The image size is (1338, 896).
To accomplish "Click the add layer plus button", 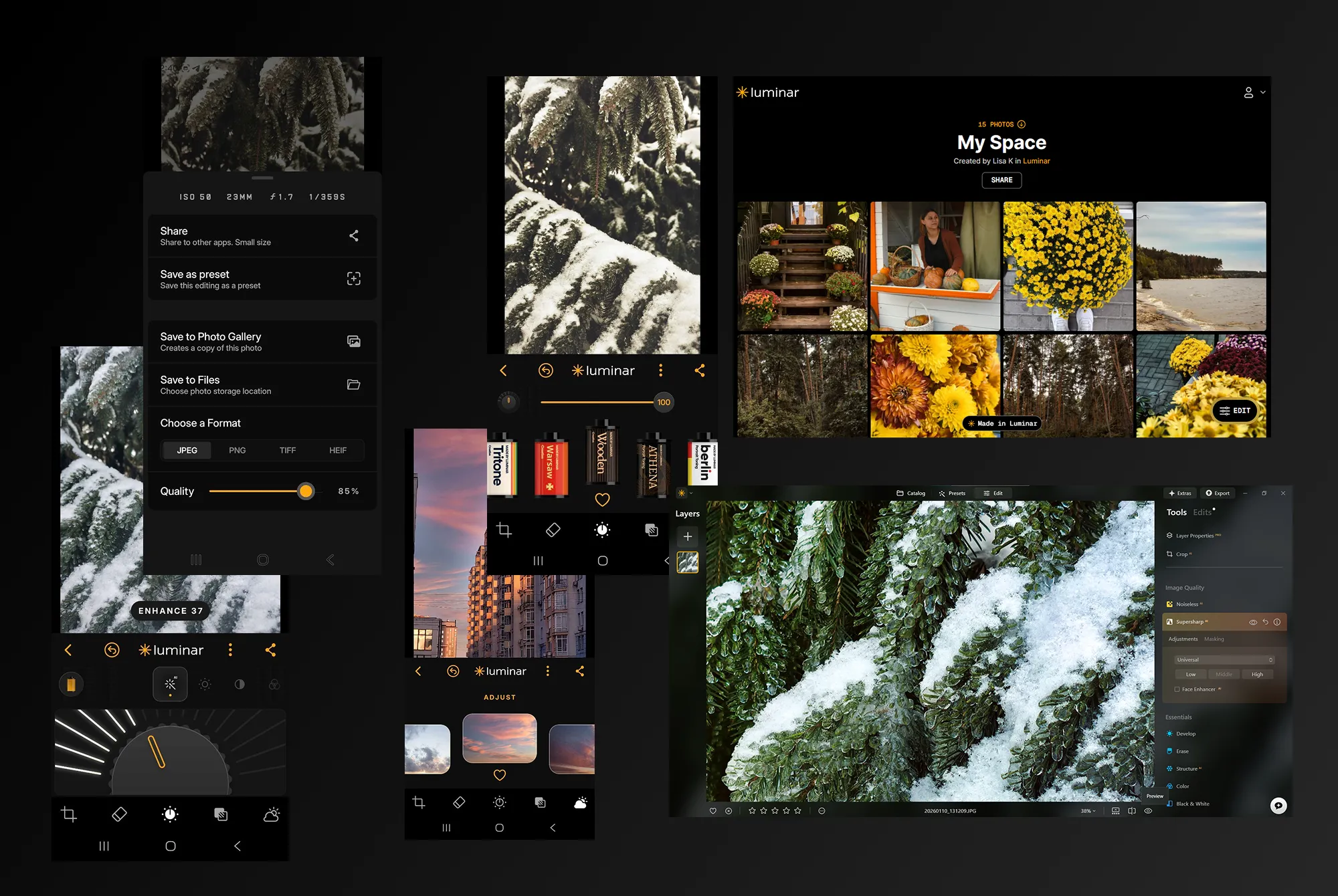I will (x=687, y=536).
